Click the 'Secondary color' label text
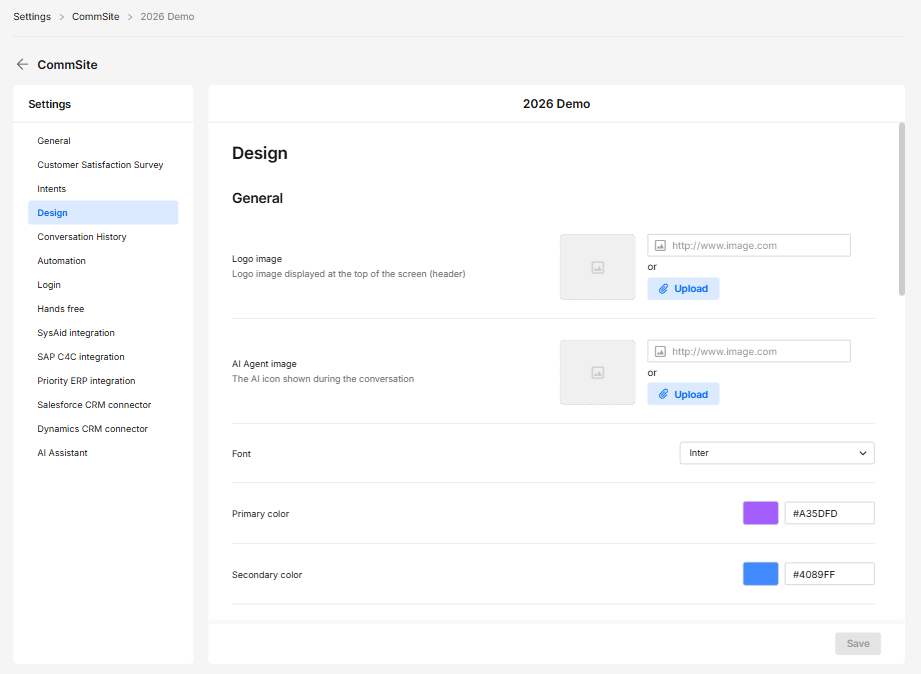Screen dimensions: 921x674 coord(267,575)
